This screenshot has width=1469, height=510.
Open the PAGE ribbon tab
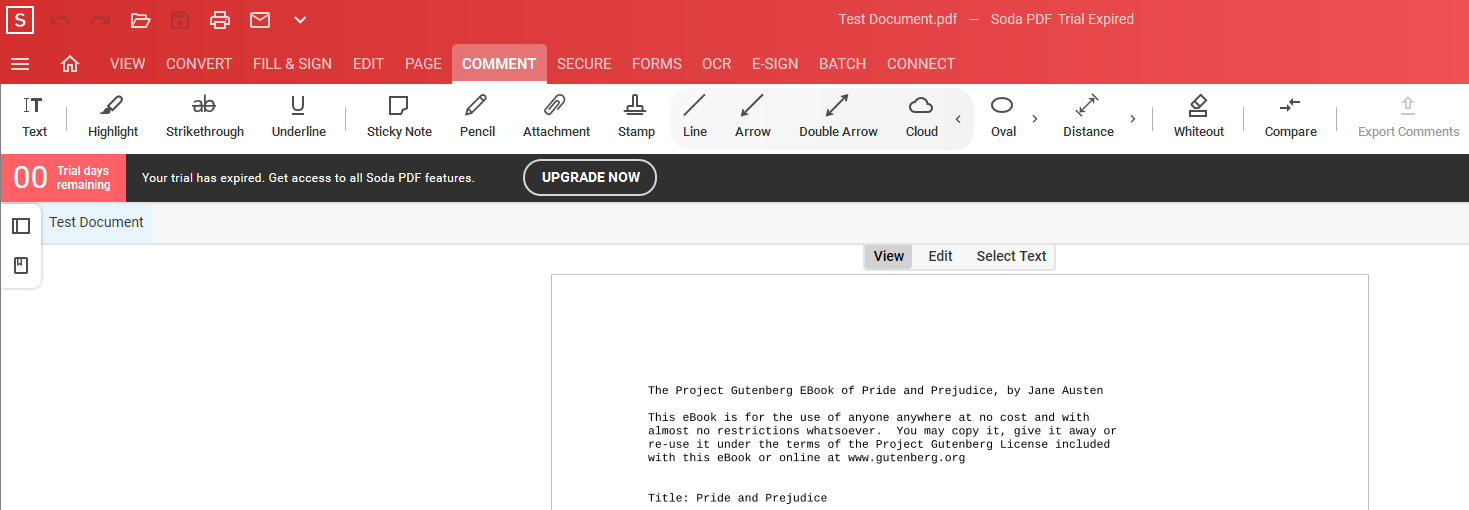tap(423, 64)
